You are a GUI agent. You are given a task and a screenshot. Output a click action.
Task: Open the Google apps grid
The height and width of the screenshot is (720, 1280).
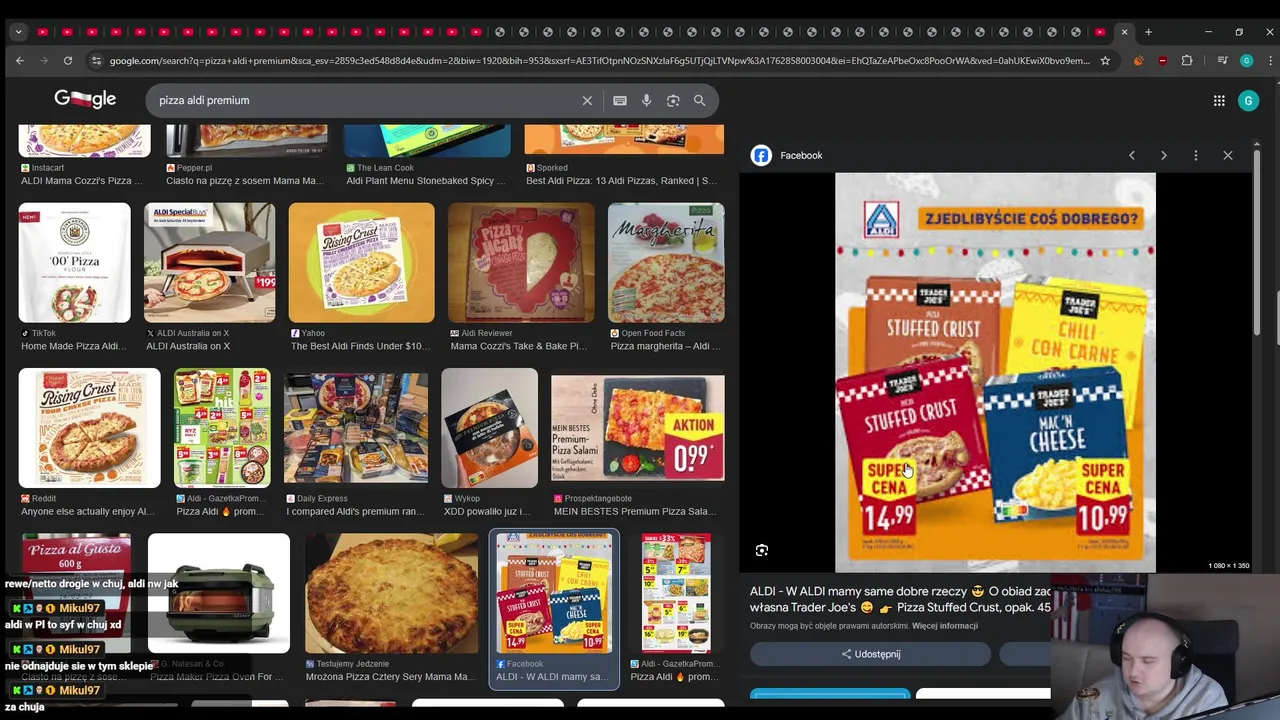point(1219,100)
